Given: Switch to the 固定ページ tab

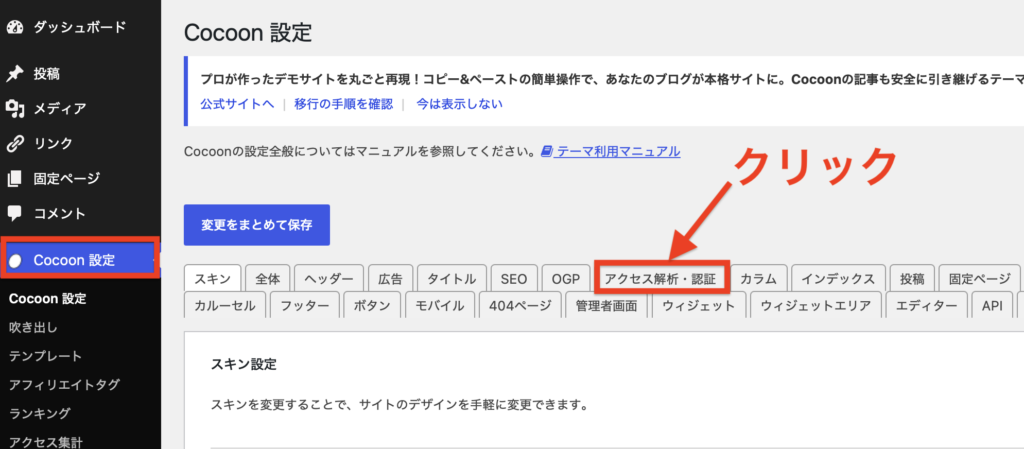Looking at the screenshot, I should (x=980, y=279).
